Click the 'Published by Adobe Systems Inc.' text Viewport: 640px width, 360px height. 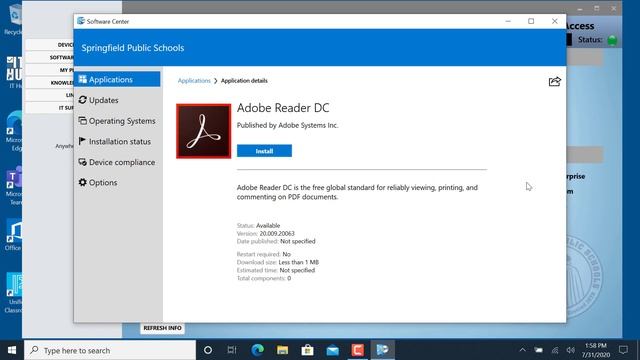tap(287, 125)
